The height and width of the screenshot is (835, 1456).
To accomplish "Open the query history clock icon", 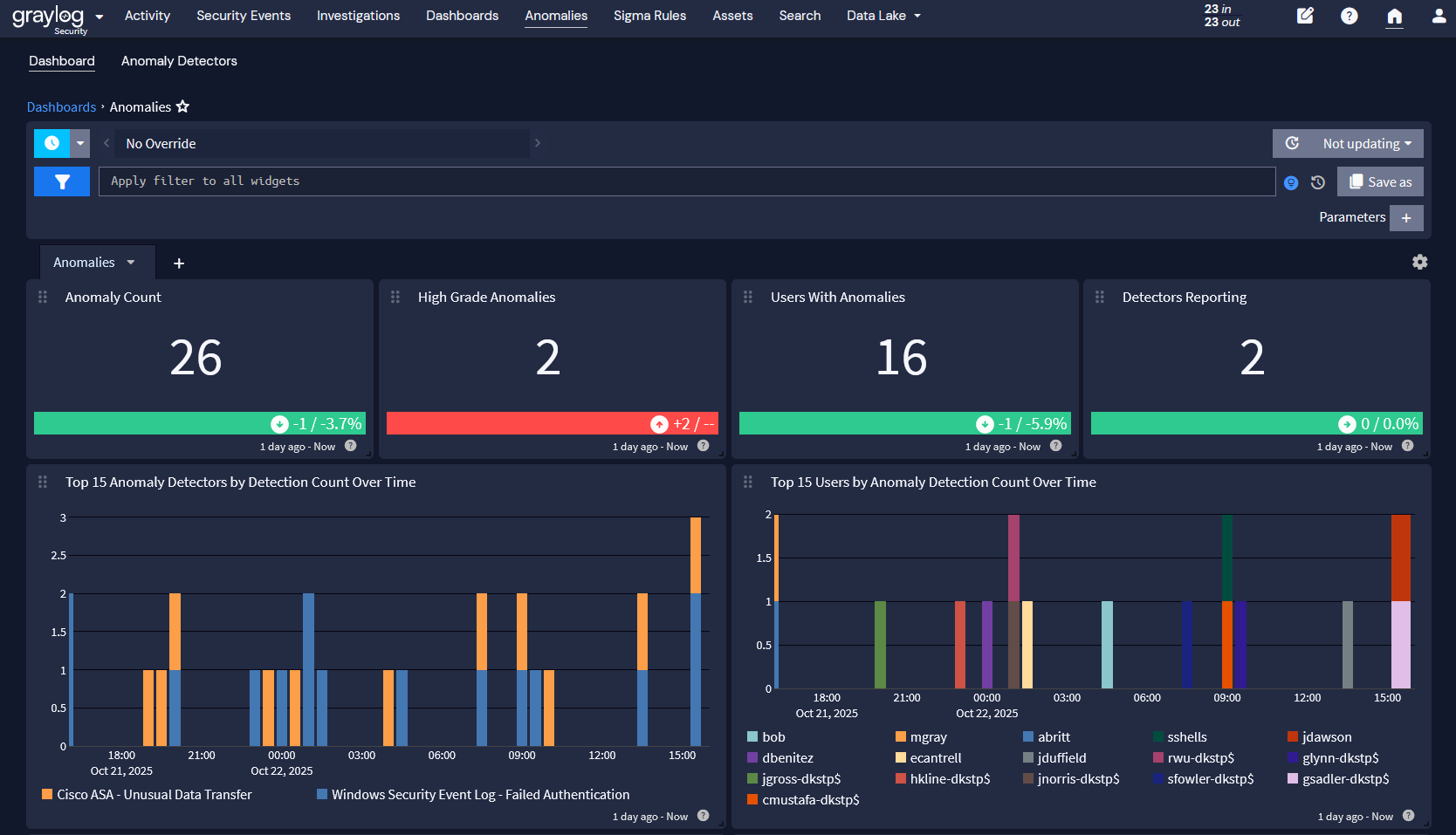I will tap(1318, 182).
